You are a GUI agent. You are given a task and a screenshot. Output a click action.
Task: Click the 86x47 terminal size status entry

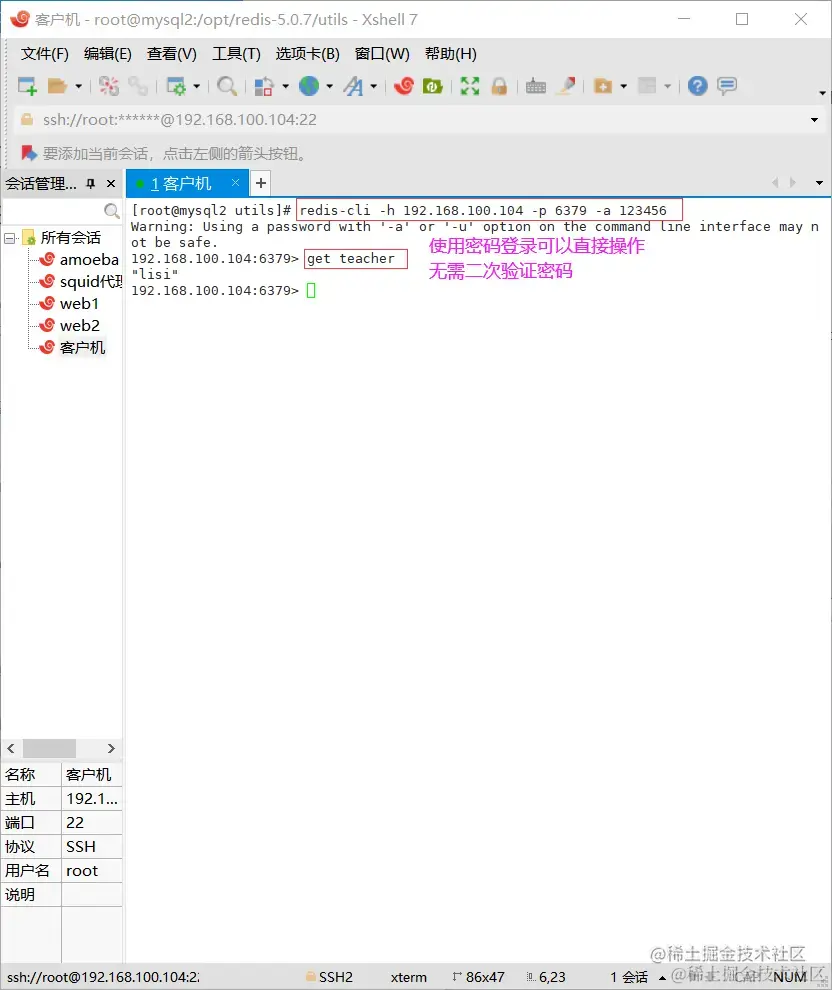point(478,977)
